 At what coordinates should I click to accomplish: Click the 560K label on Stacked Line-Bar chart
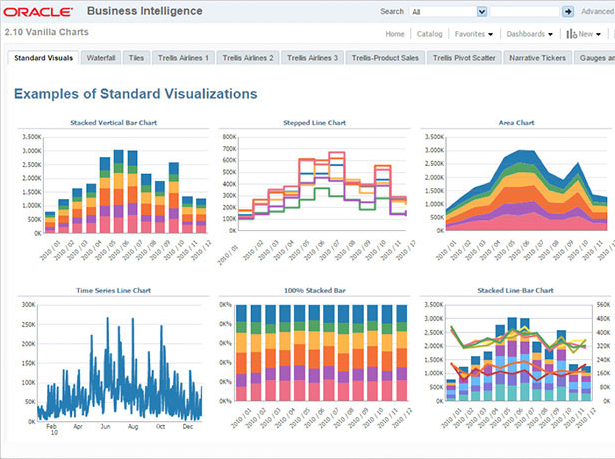click(604, 304)
